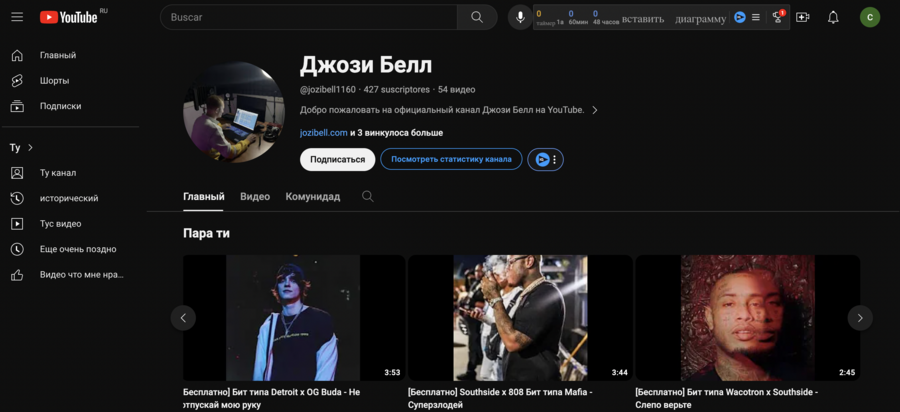The height and width of the screenshot is (412, 900).
Task: Click the create video camera icon
Action: 802,18
